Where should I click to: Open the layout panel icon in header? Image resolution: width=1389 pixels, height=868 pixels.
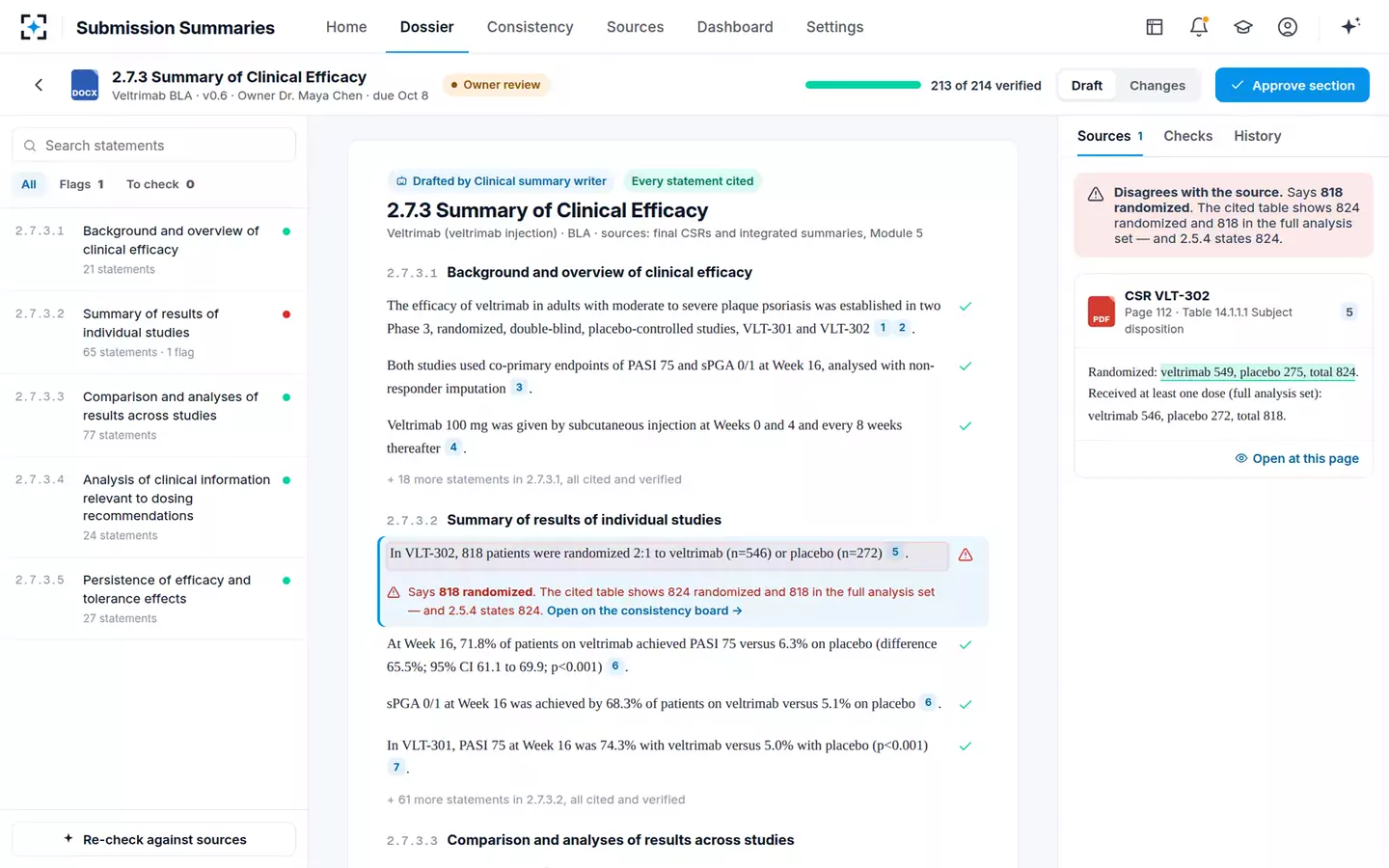(1155, 27)
